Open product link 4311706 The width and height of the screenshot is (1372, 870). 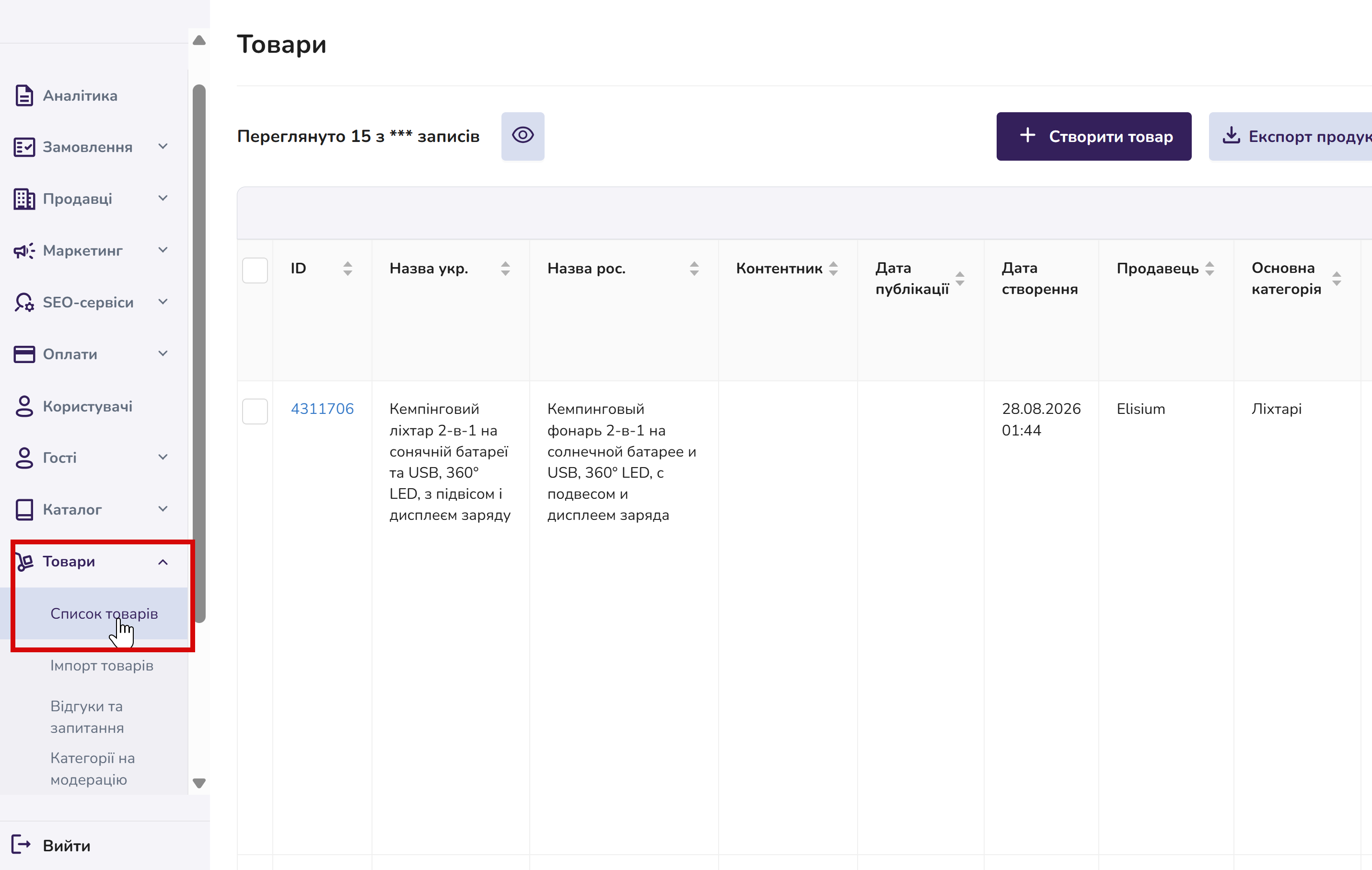pos(322,409)
